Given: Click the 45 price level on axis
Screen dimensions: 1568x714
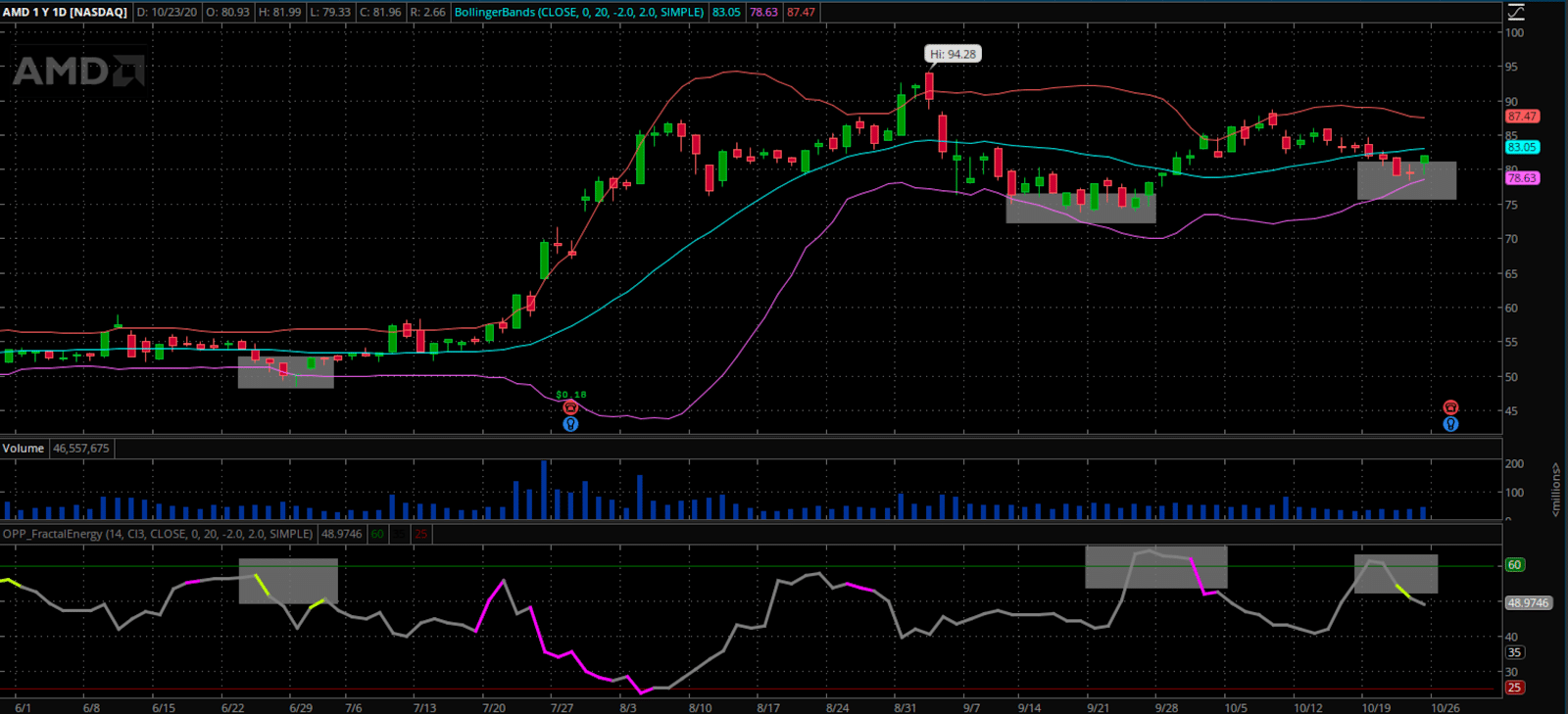Looking at the screenshot, I should [x=1512, y=410].
